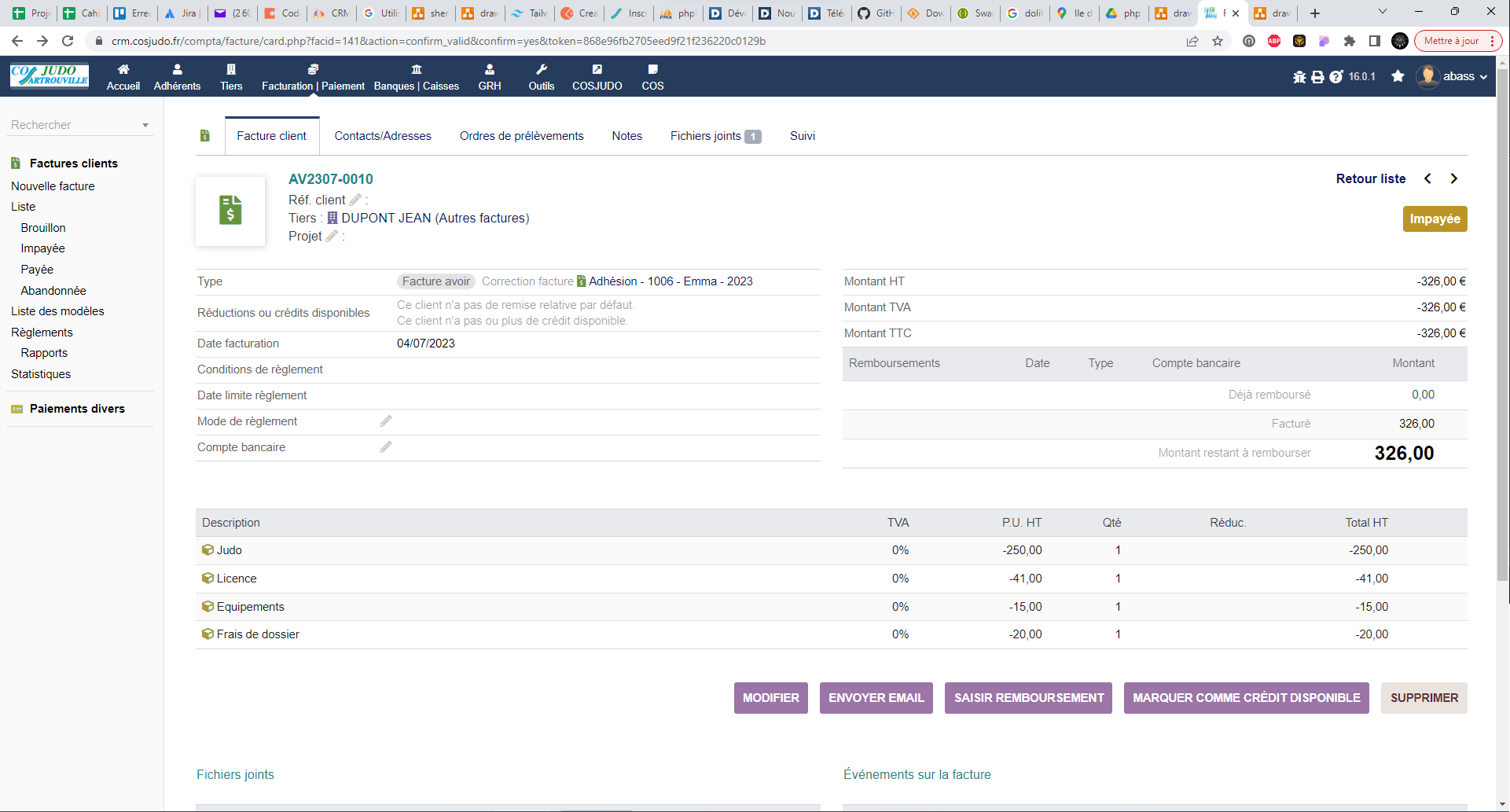Image resolution: width=1510 pixels, height=812 pixels.
Task: Open the Ordres de prélèvements tab
Action: pos(522,136)
